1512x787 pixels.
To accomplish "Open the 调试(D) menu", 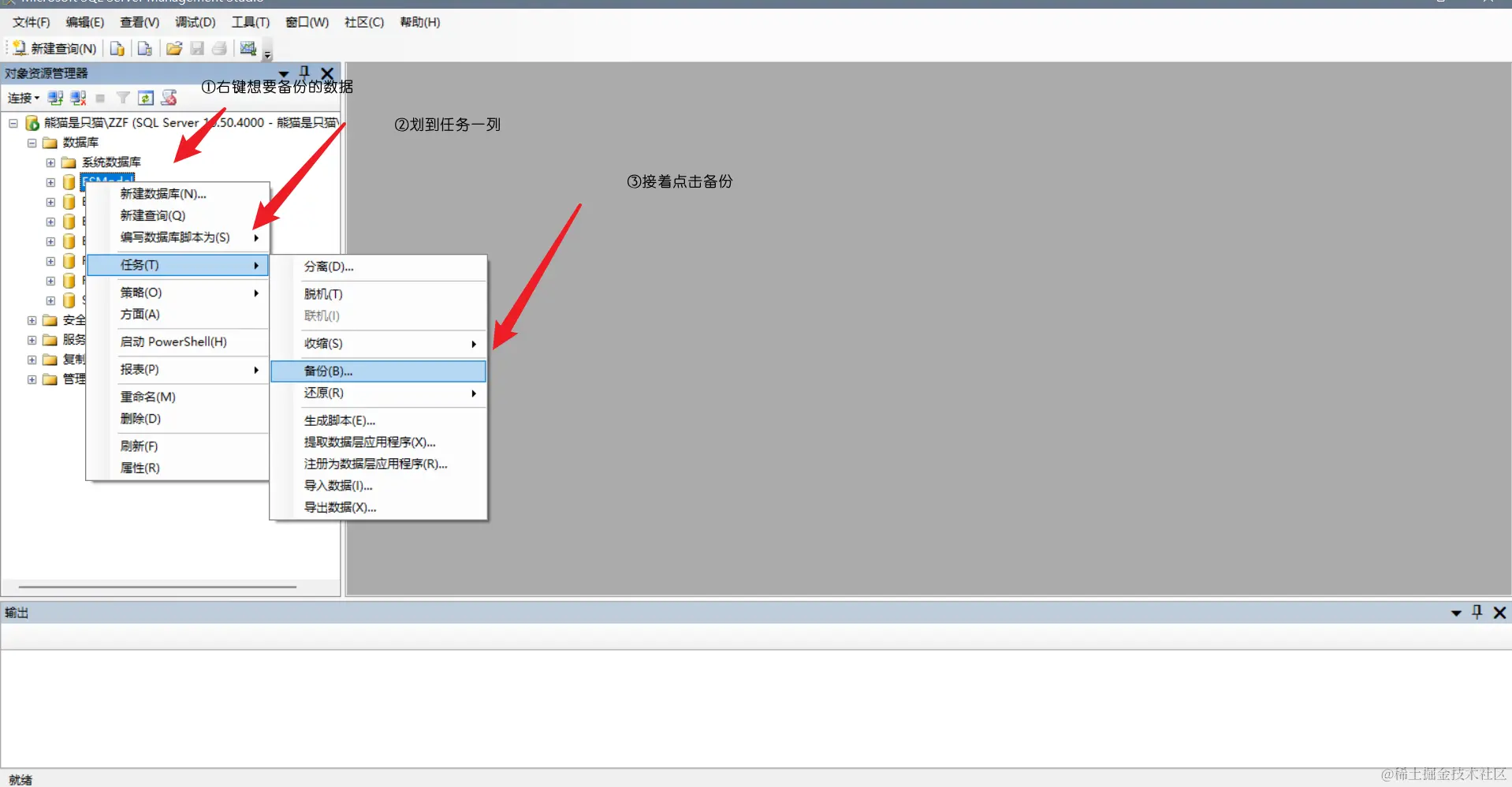I will coord(196,22).
